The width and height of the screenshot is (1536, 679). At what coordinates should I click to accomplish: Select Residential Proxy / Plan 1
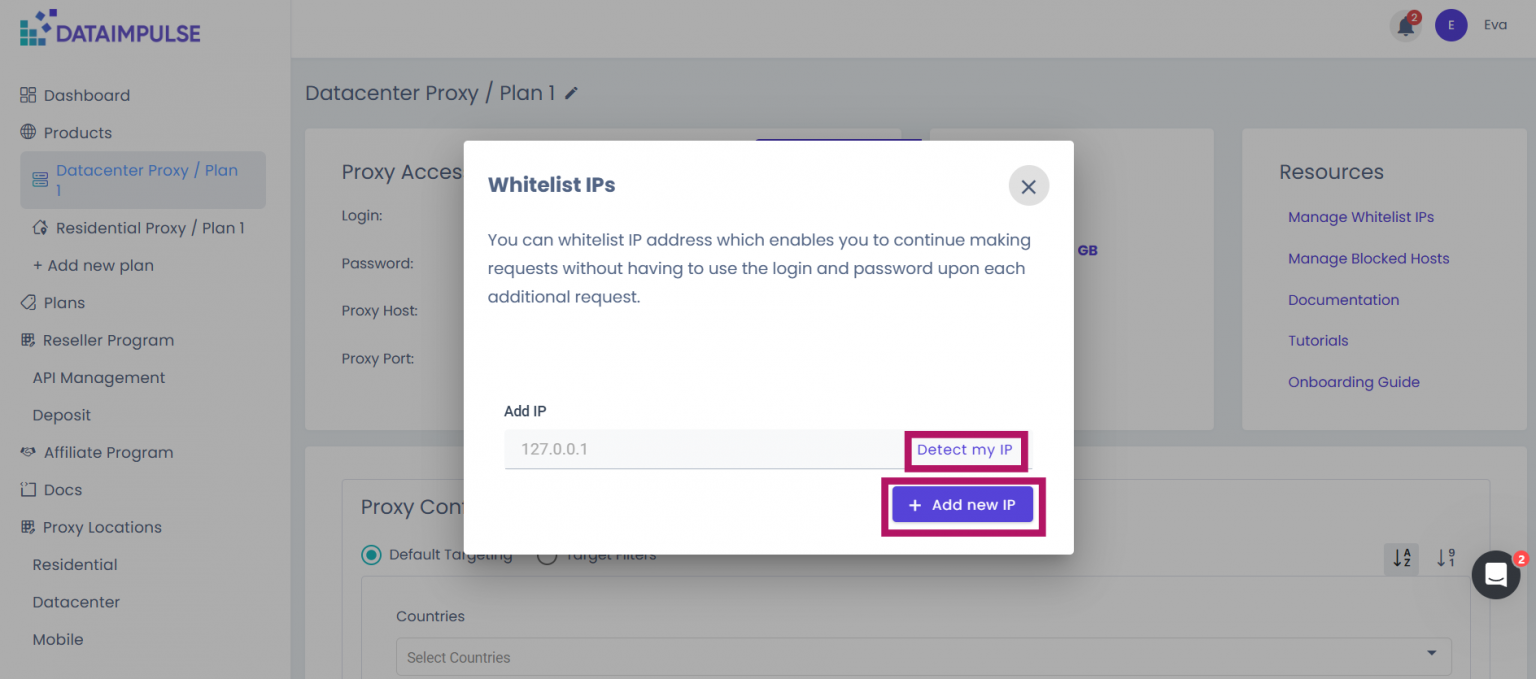click(x=150, y=228)
